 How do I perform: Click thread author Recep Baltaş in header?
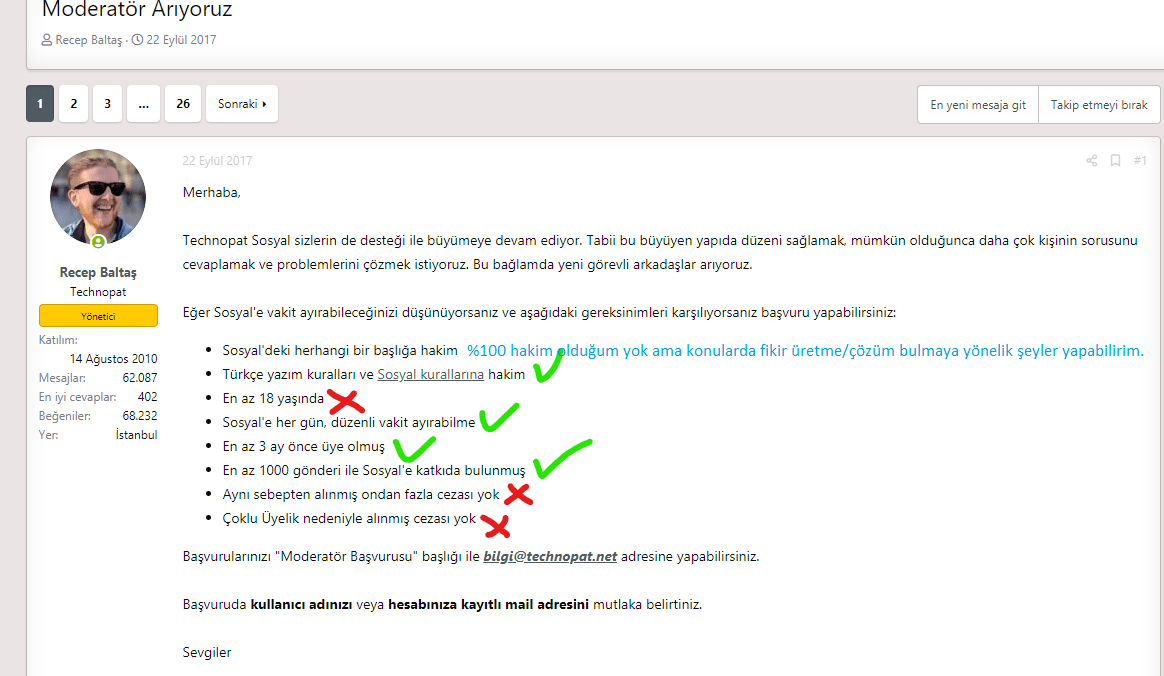click(88, 40)
